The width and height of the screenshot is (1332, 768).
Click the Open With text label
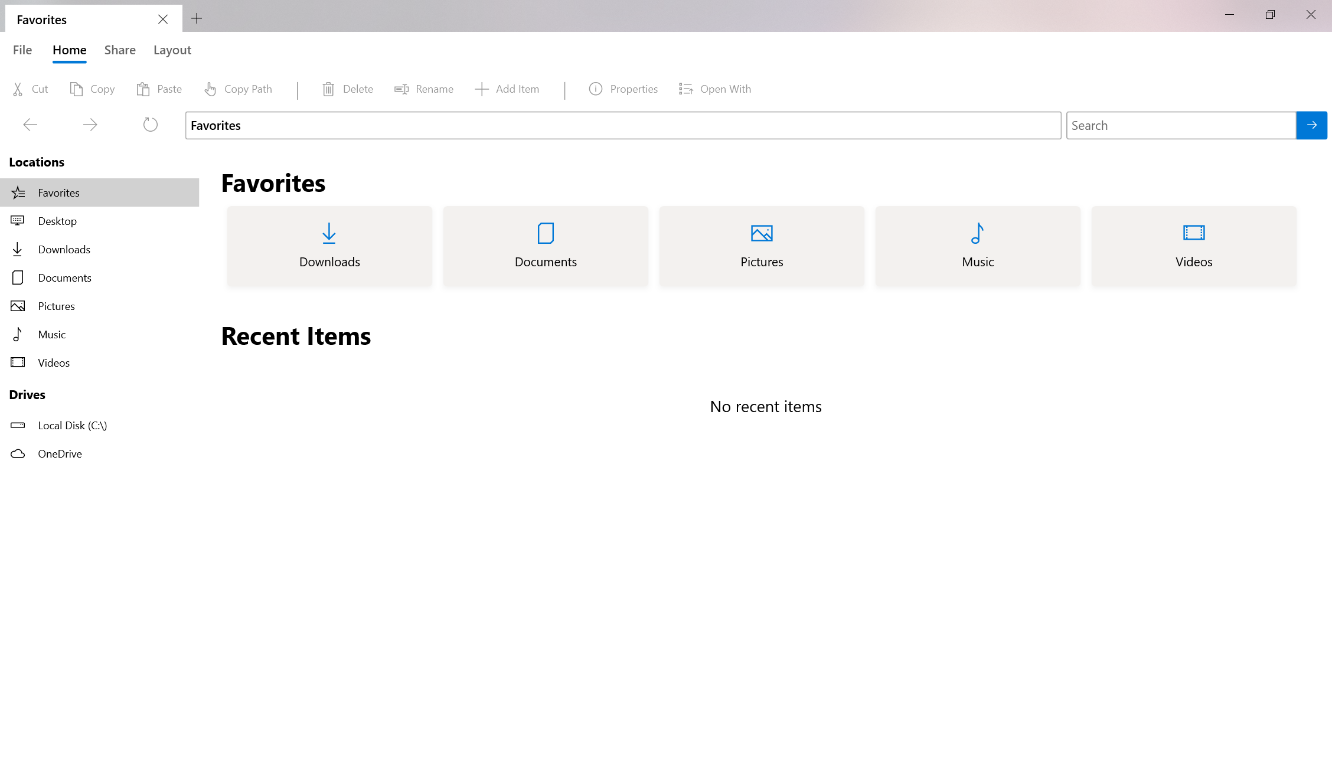pyautogui.click(x=726, y=89)
